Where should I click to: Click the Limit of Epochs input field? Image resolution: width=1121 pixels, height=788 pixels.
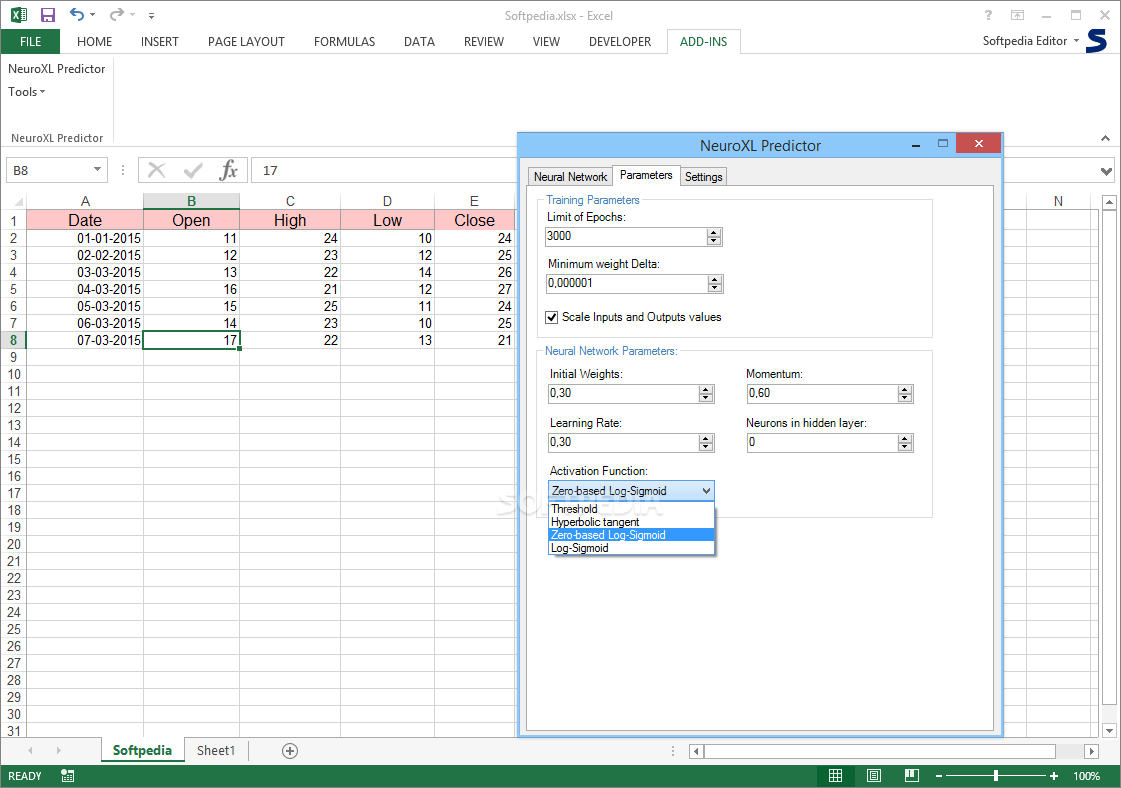626,237
